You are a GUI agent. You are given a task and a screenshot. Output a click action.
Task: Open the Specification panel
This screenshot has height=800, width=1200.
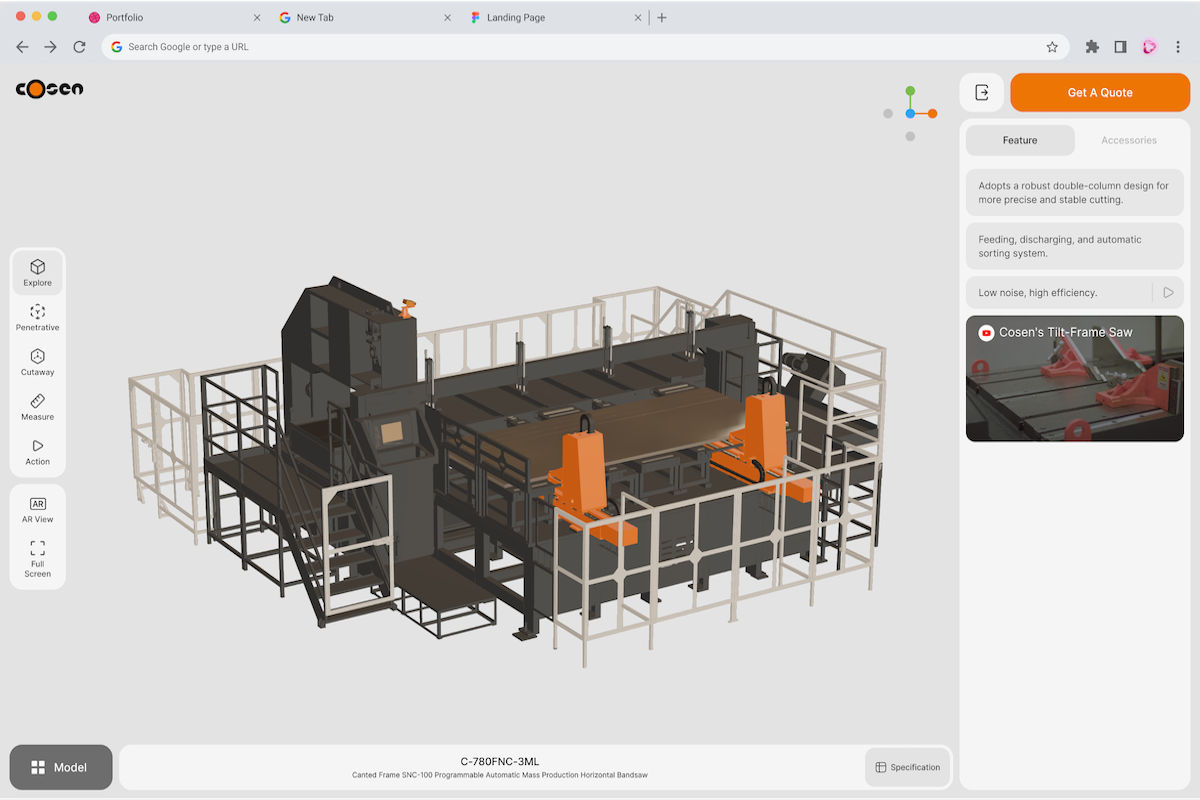coord(907,767)
